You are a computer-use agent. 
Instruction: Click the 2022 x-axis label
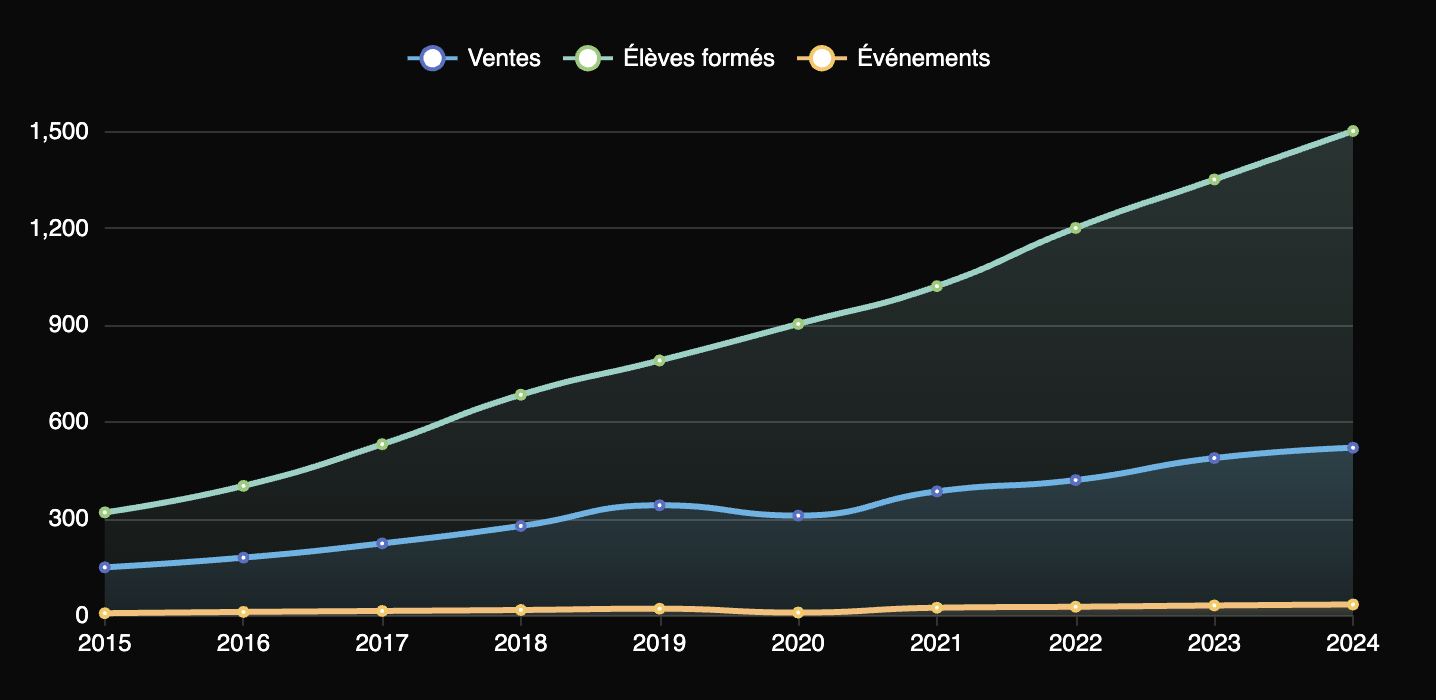coord(1075,643)
